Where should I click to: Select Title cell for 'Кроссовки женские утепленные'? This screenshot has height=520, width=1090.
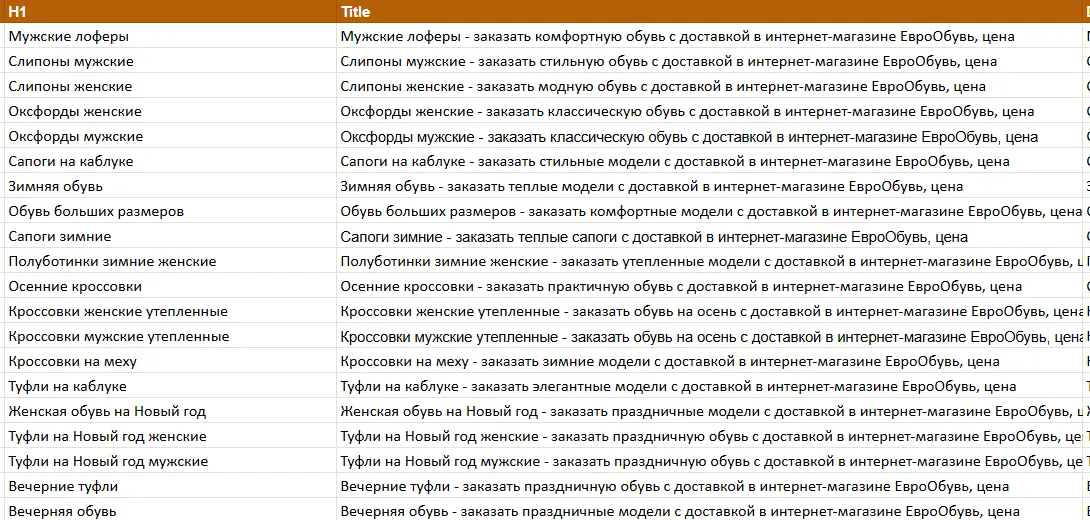709,311
